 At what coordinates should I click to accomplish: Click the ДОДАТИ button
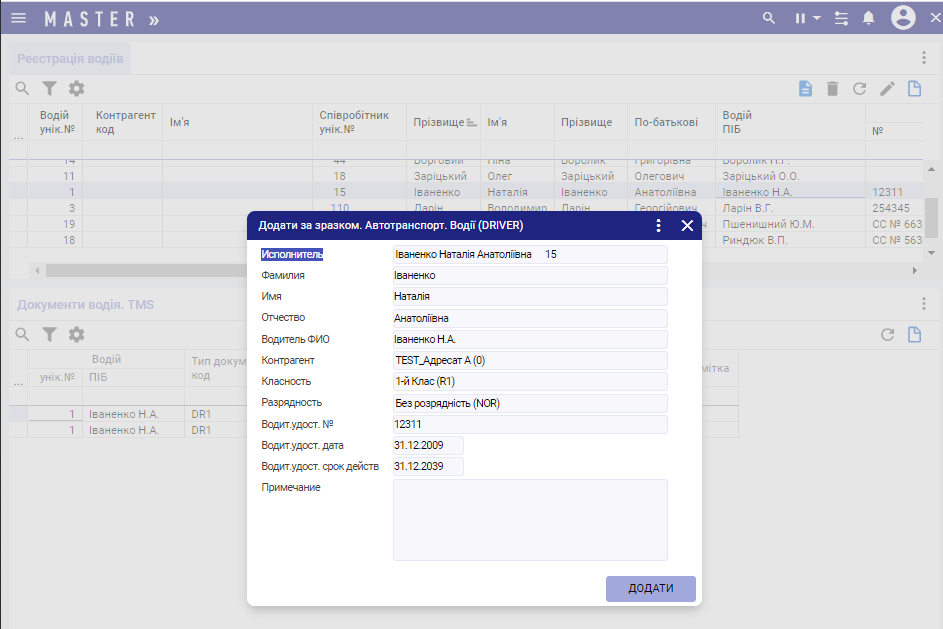[650, 589]
